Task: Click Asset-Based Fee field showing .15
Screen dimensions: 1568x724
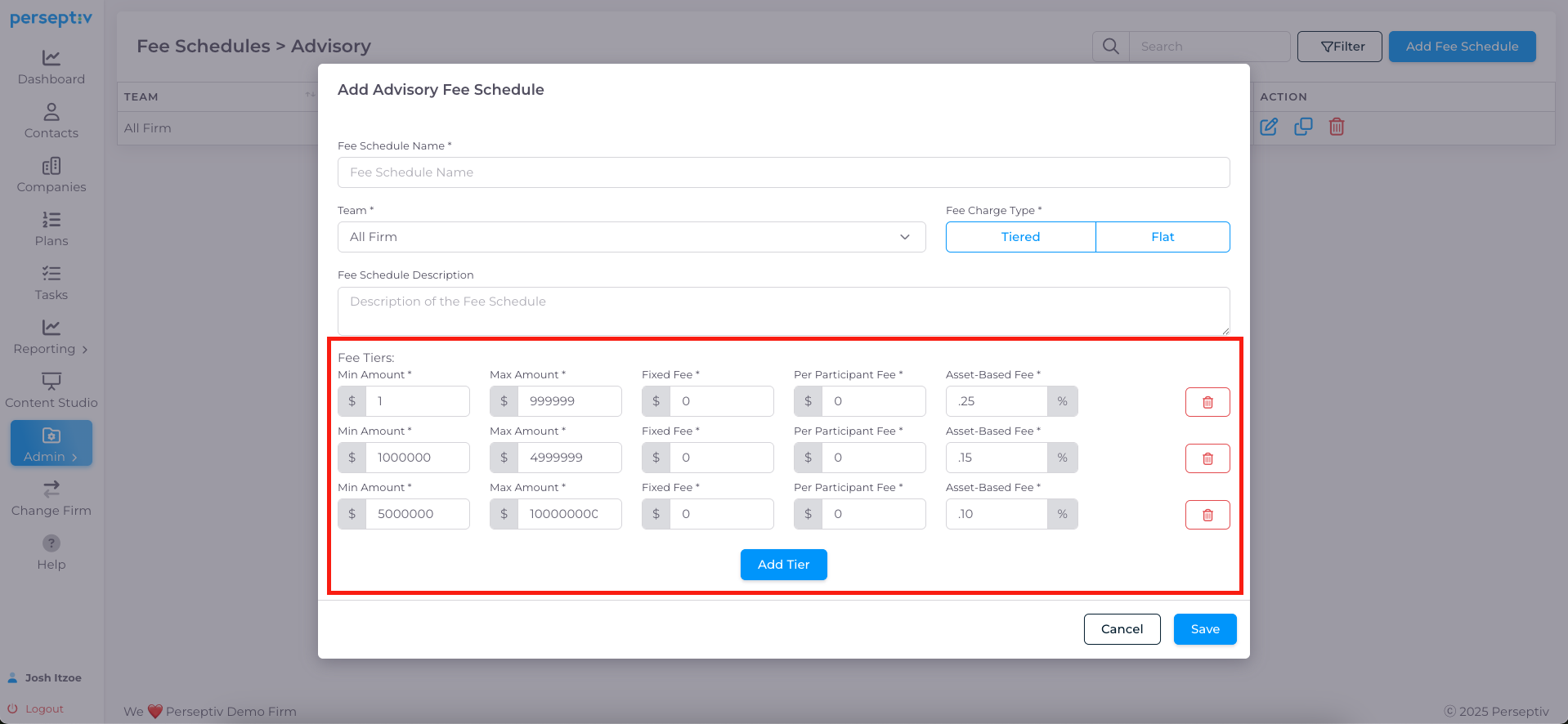Action: (997, 458)
